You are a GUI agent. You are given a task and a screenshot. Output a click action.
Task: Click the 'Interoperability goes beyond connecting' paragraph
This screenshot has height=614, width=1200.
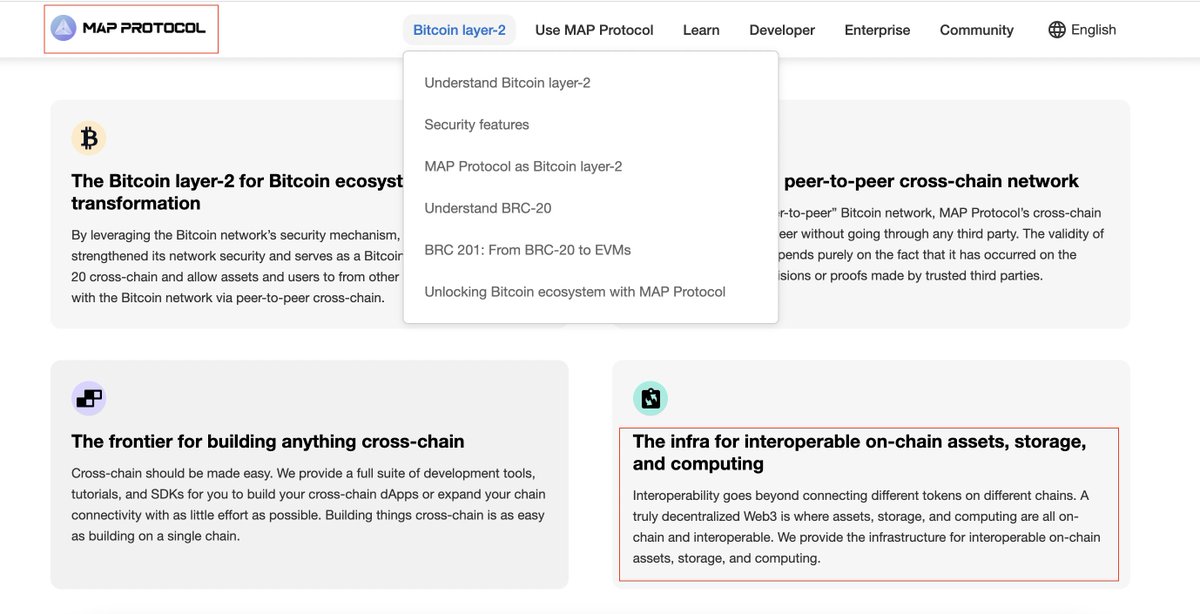coord(867,526)
